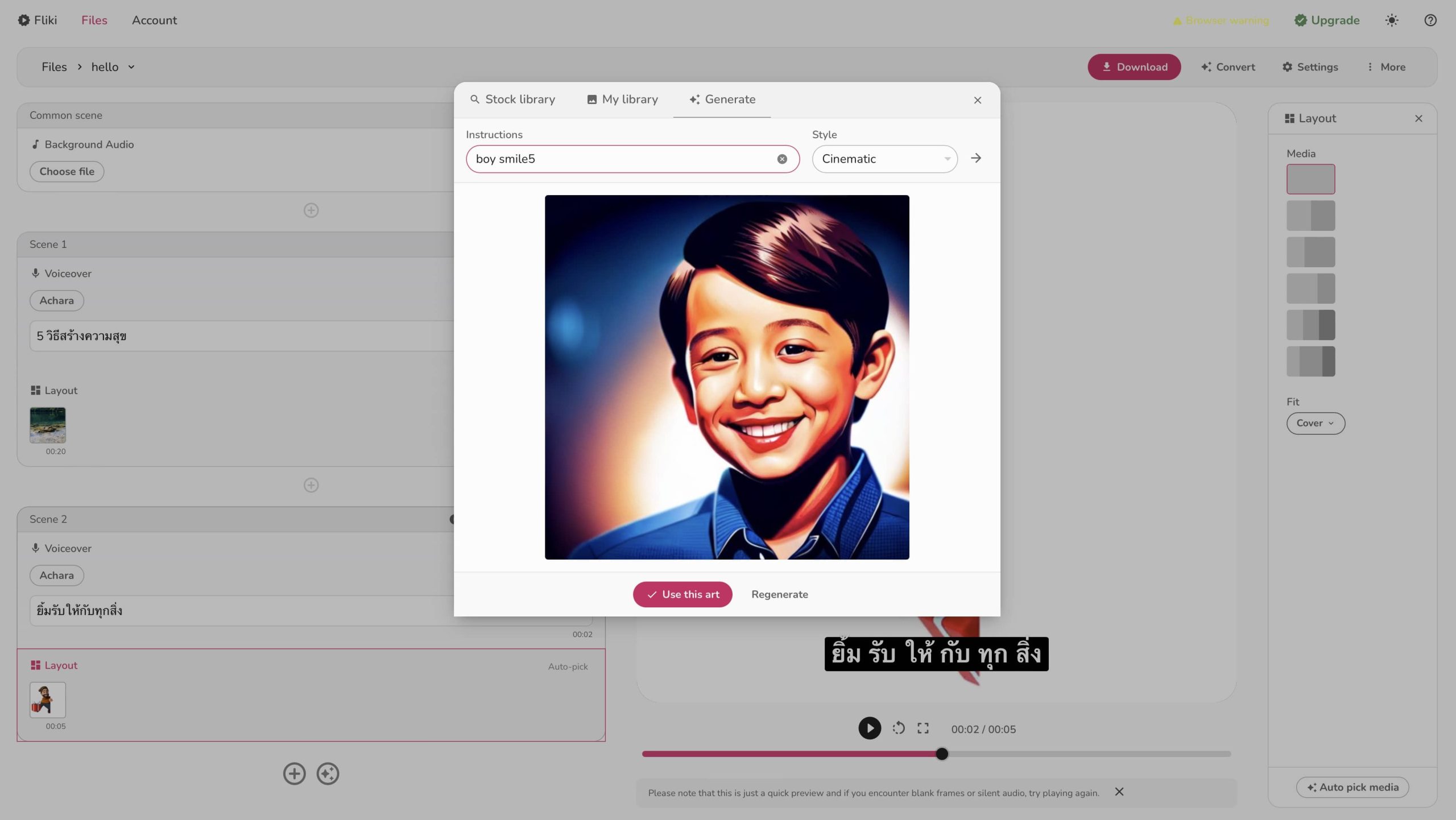The height and width of the screenshot is (820, 1456).
Task: Expand the hello file name chevron
Action: (x=131, y=67)
